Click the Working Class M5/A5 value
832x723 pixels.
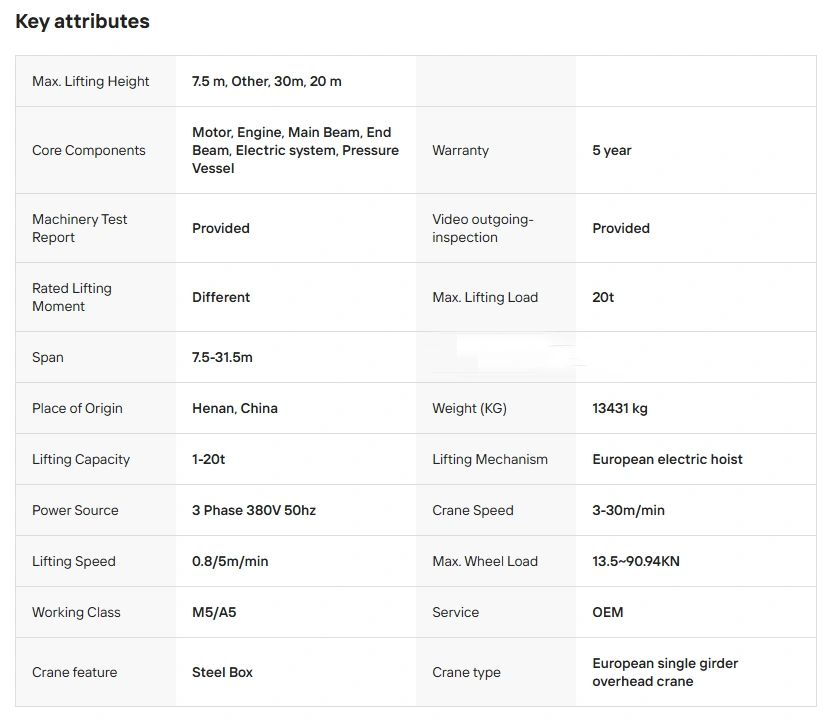click(x=214, y=612)
